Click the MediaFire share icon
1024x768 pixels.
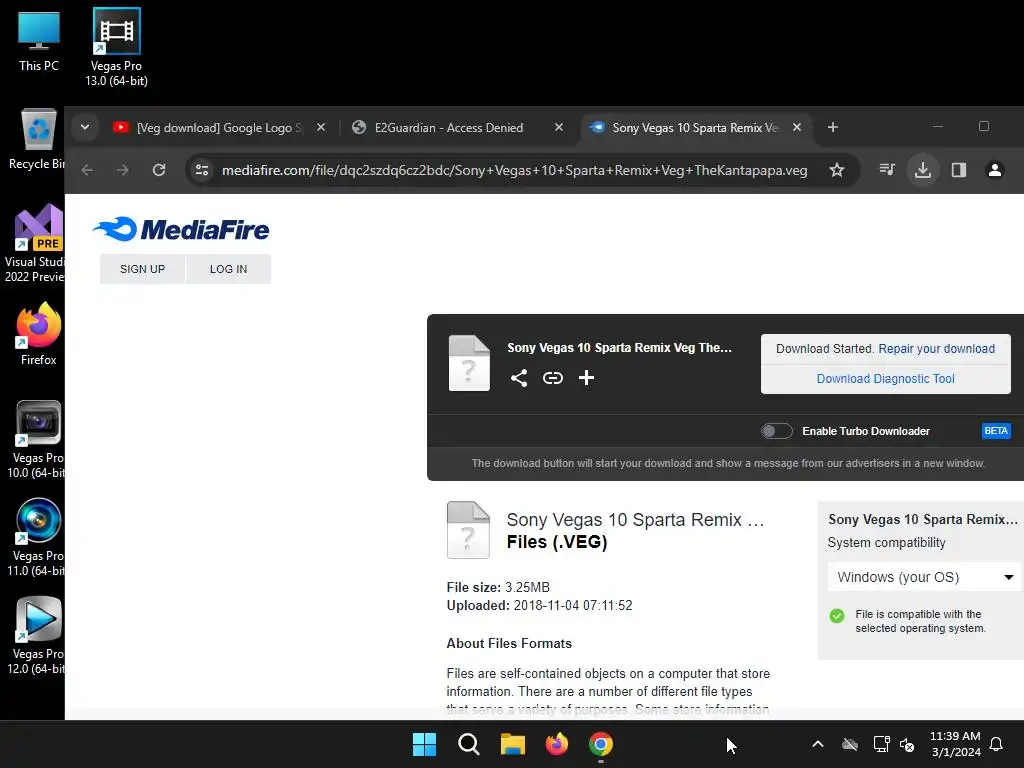[x=519, y=378]
